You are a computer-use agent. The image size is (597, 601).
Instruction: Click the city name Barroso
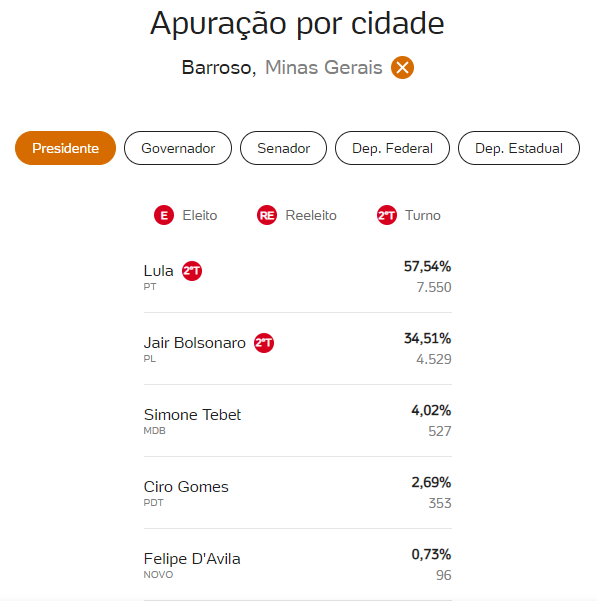coord(219,68)
